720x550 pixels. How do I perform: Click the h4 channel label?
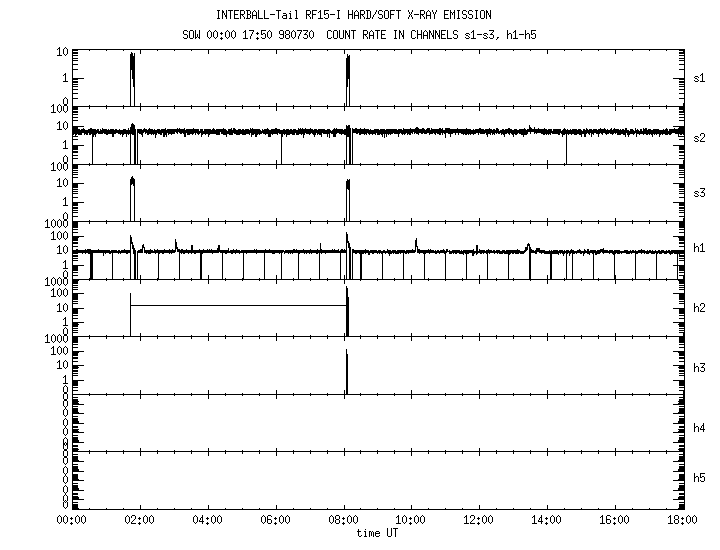[x=700, y=428]
